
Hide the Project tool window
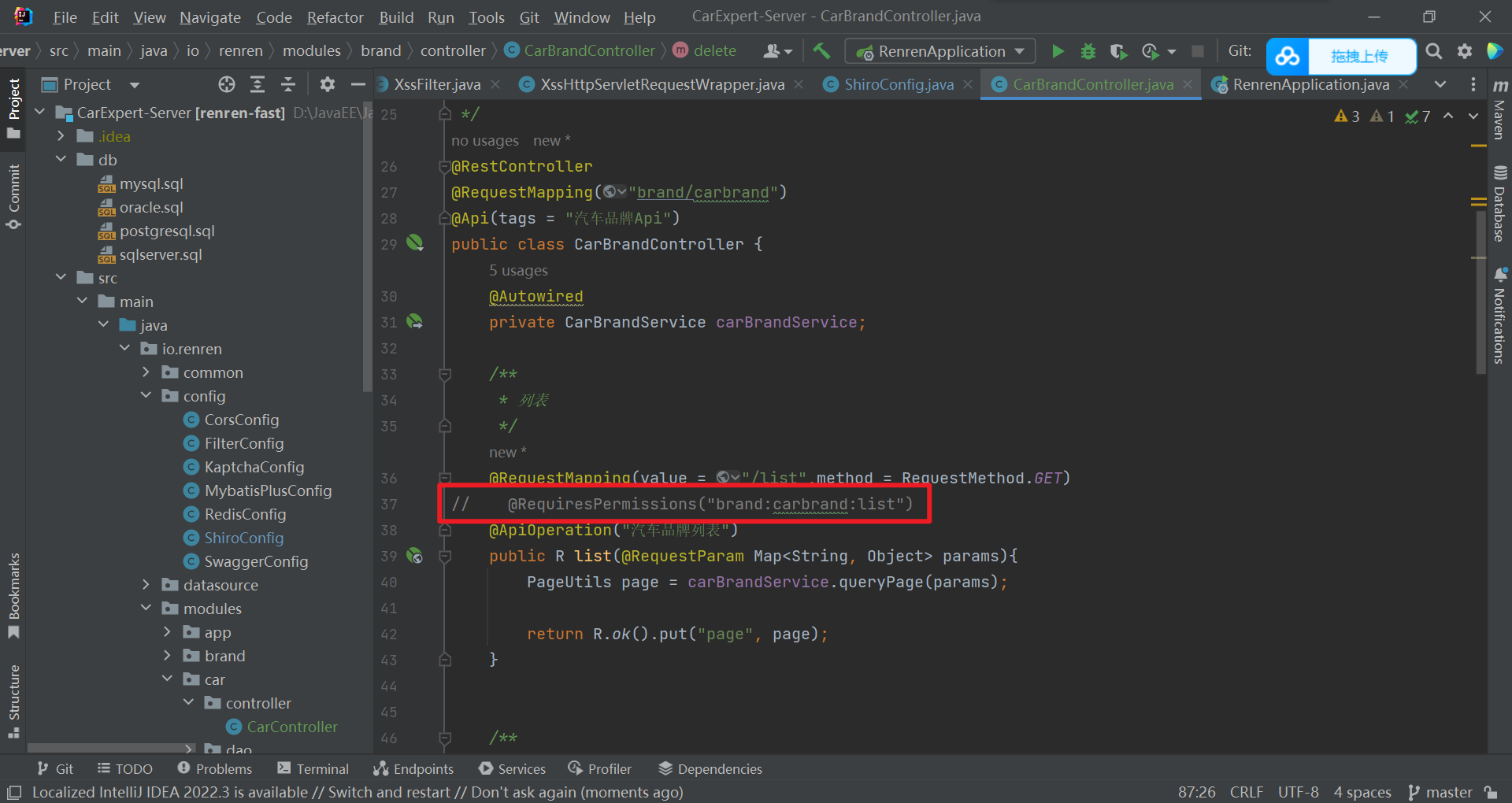point(358,84)
